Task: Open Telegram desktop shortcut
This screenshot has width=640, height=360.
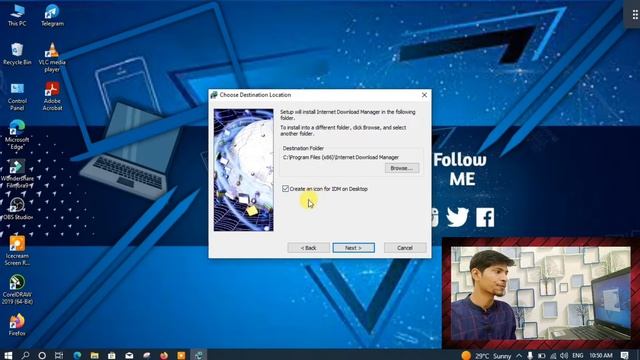Action: (x=52, y=15)
